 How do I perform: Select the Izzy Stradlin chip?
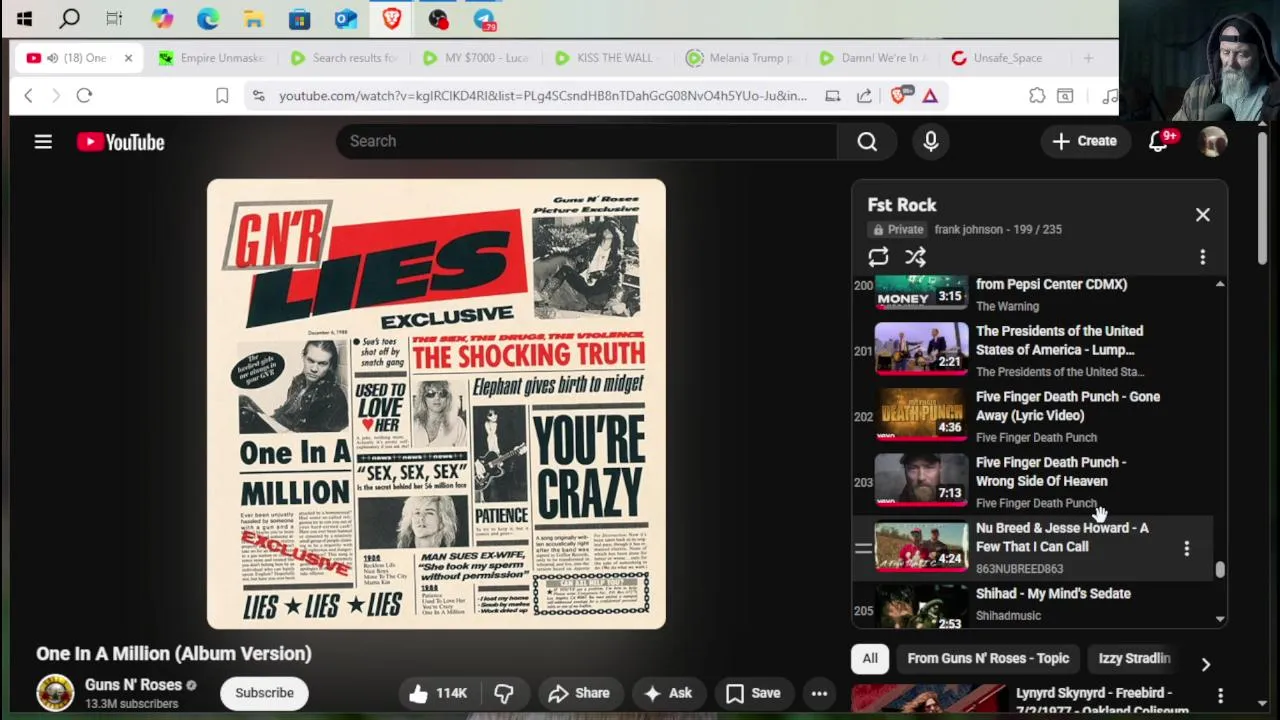coord(1134,658)
